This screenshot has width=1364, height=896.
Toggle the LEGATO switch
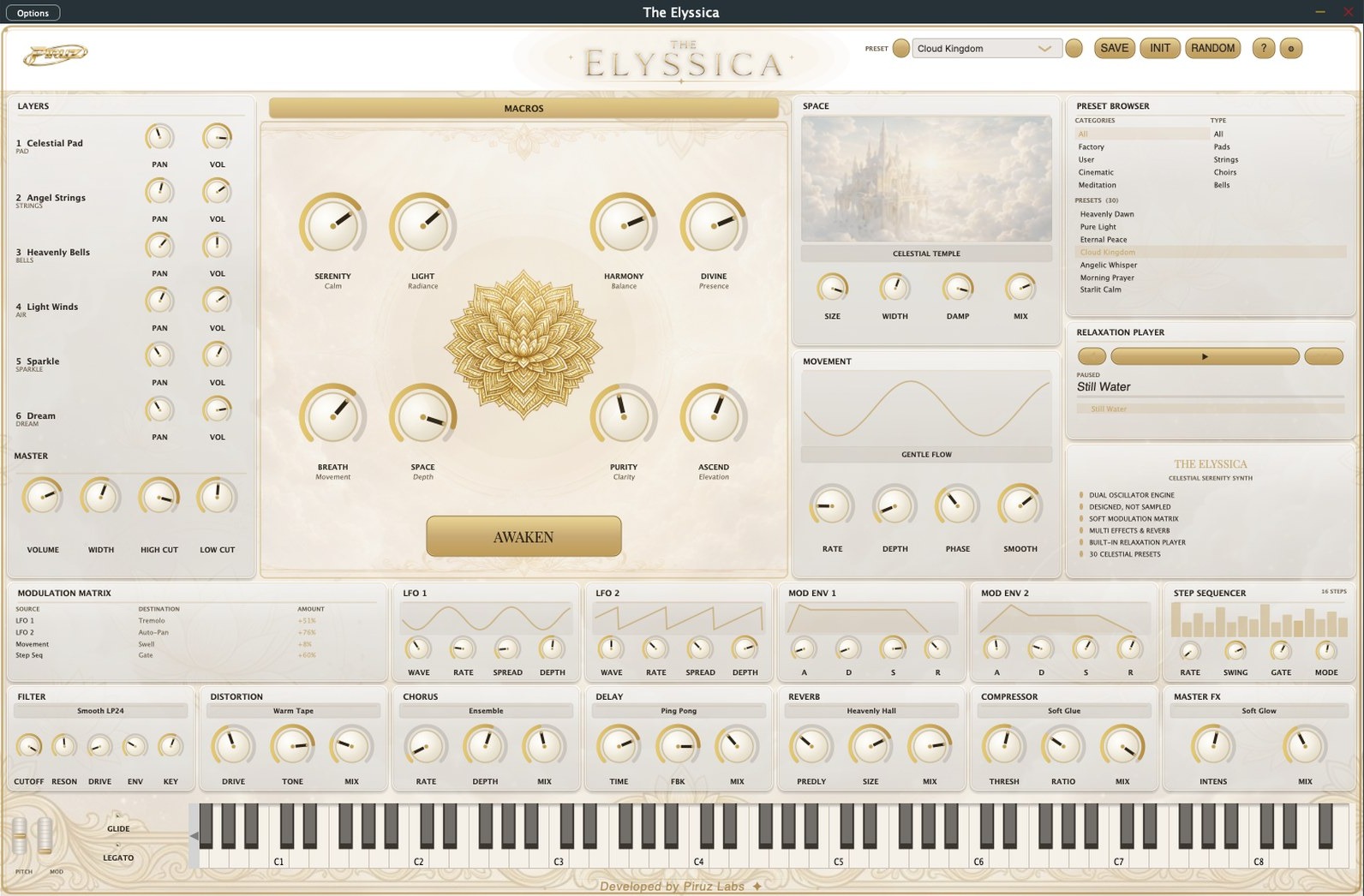click(118, 845)
